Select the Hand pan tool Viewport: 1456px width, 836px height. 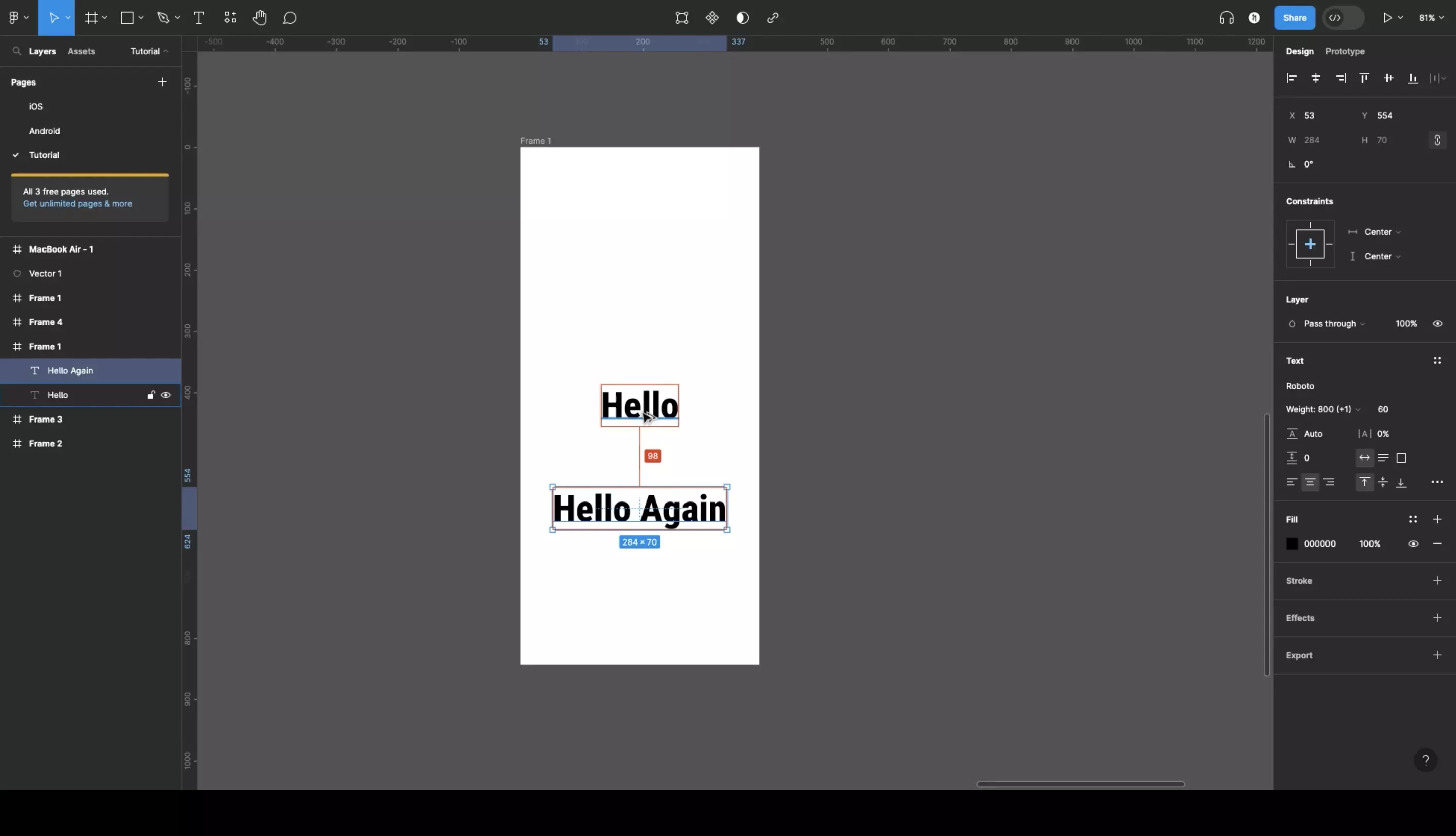[x=259, y=18]
